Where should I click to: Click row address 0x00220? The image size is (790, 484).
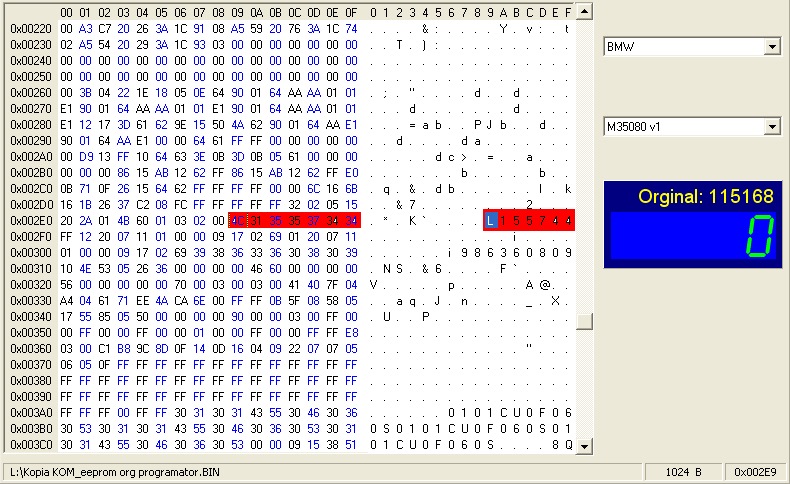(x=31, y=29)
